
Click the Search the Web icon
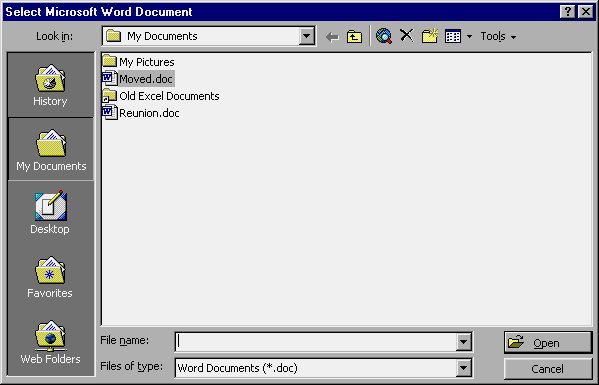[384, 36]
